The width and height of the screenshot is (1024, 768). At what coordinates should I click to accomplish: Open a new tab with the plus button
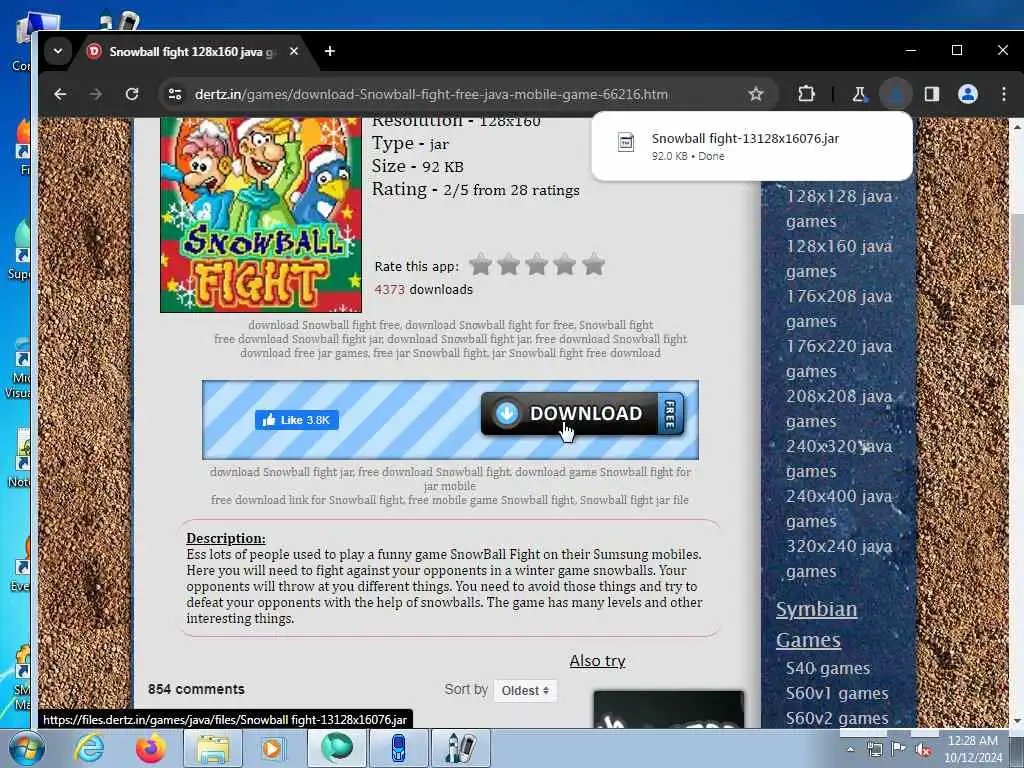pyautogui.click(x=330, y=51)
